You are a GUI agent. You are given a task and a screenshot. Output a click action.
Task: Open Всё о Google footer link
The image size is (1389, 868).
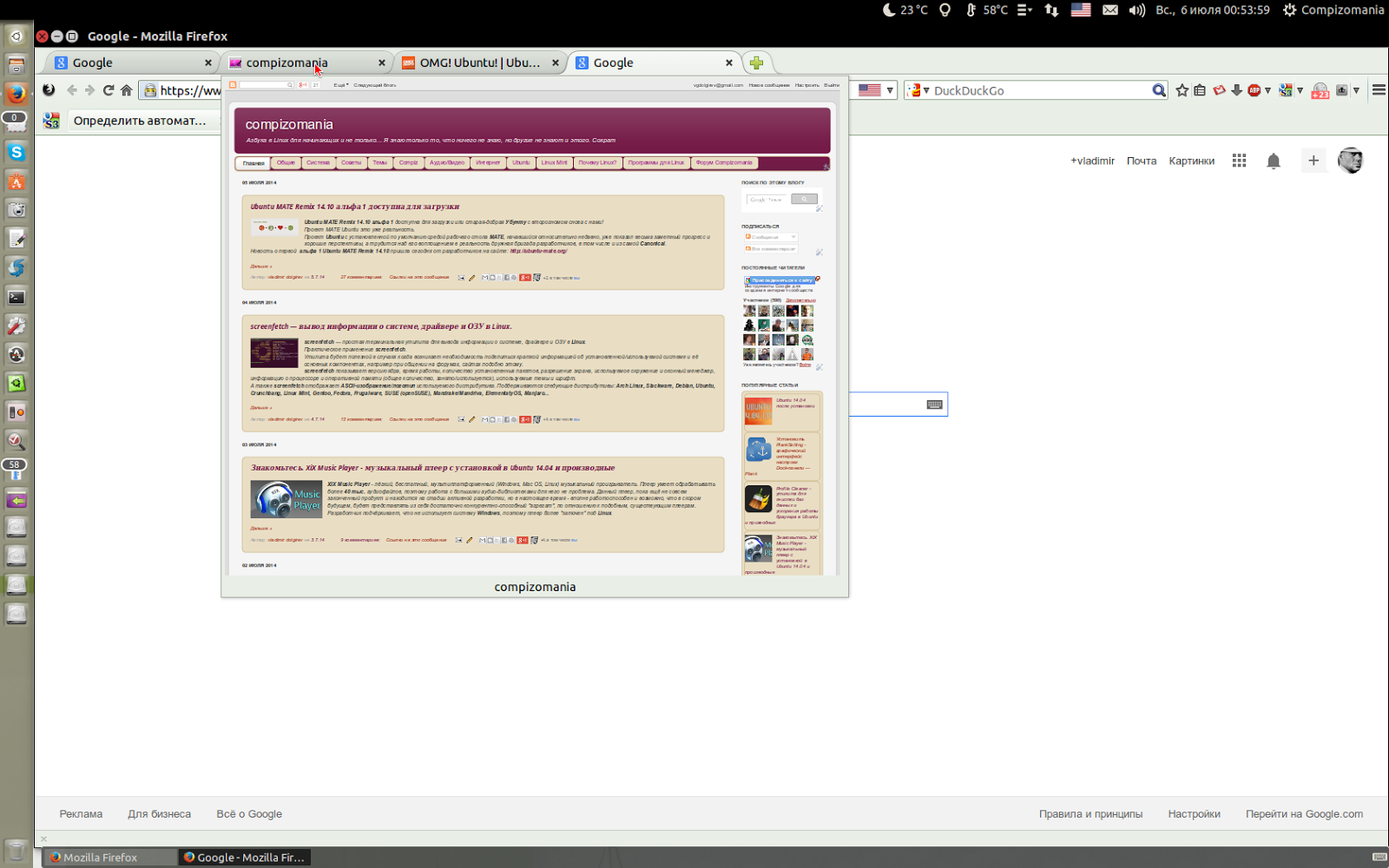pos(249,814)
